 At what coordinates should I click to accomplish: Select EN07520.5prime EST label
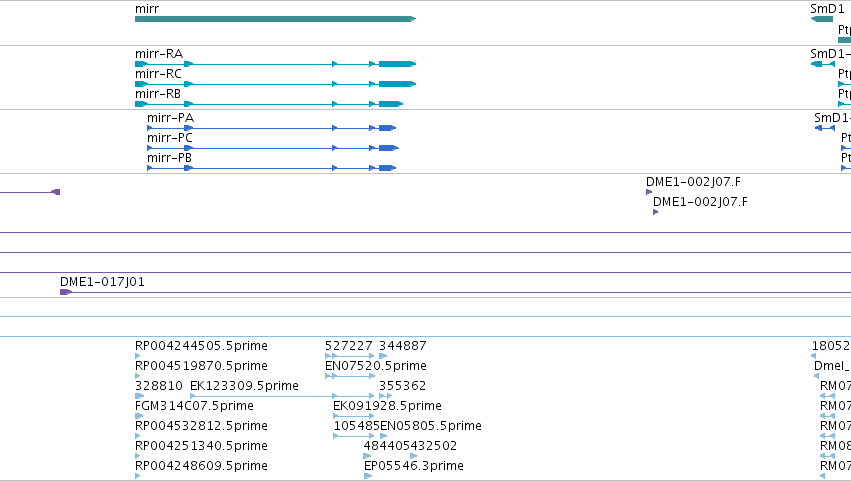click(x=376, y=366)
